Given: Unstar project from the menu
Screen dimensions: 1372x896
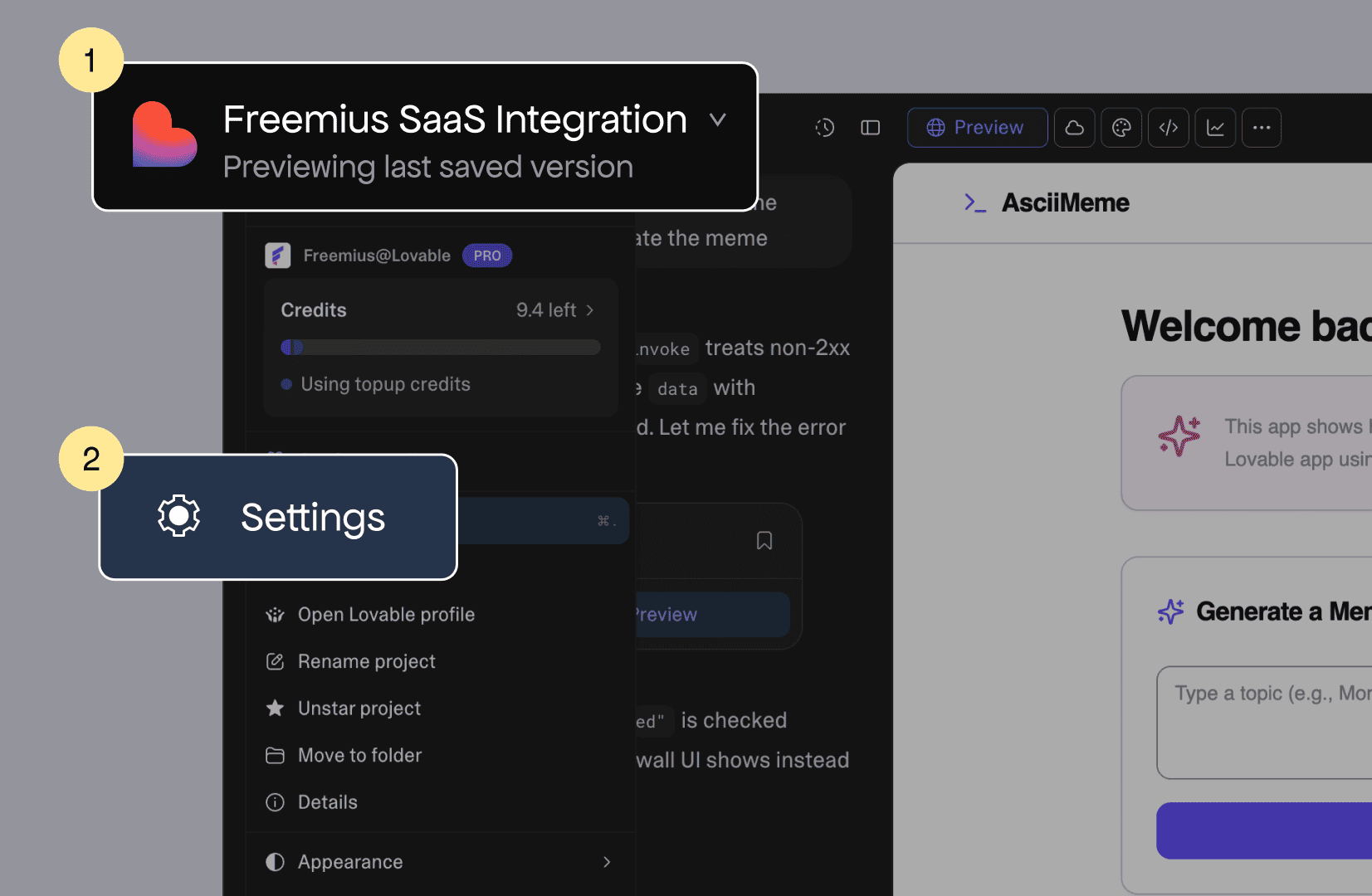Looking at the screenshot, I should coord(359,709).
